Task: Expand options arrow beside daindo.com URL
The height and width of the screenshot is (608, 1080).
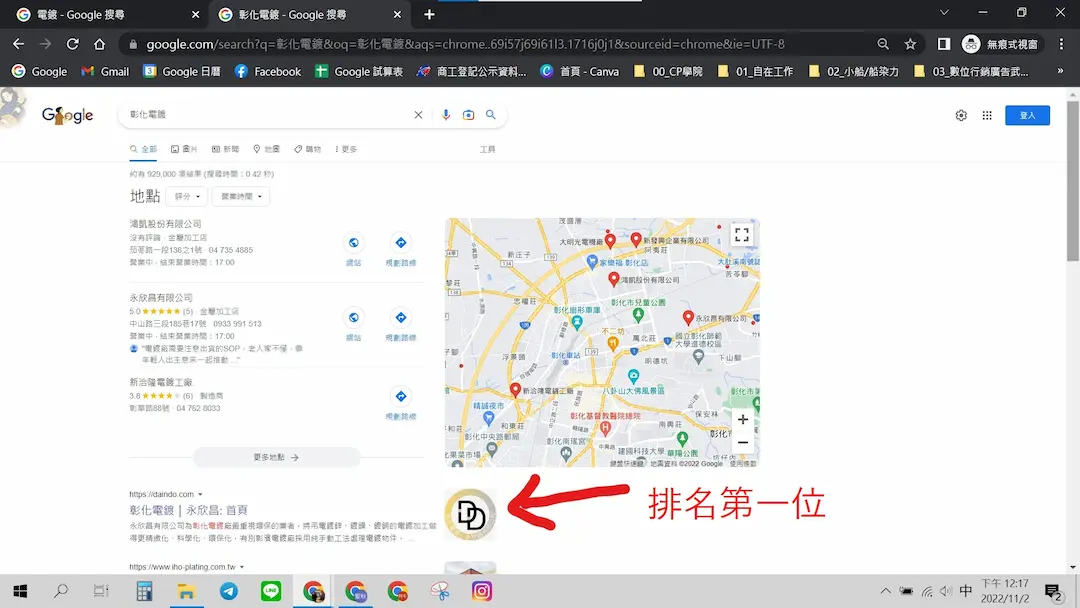Action: coord(200,494)
